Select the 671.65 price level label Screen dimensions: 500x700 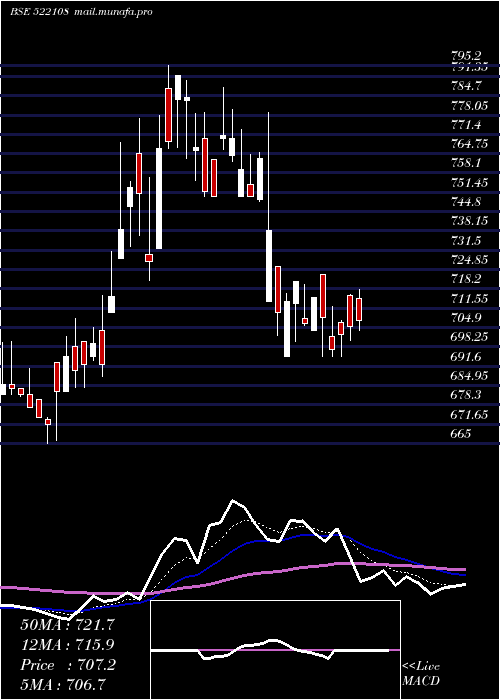point(469,415)
